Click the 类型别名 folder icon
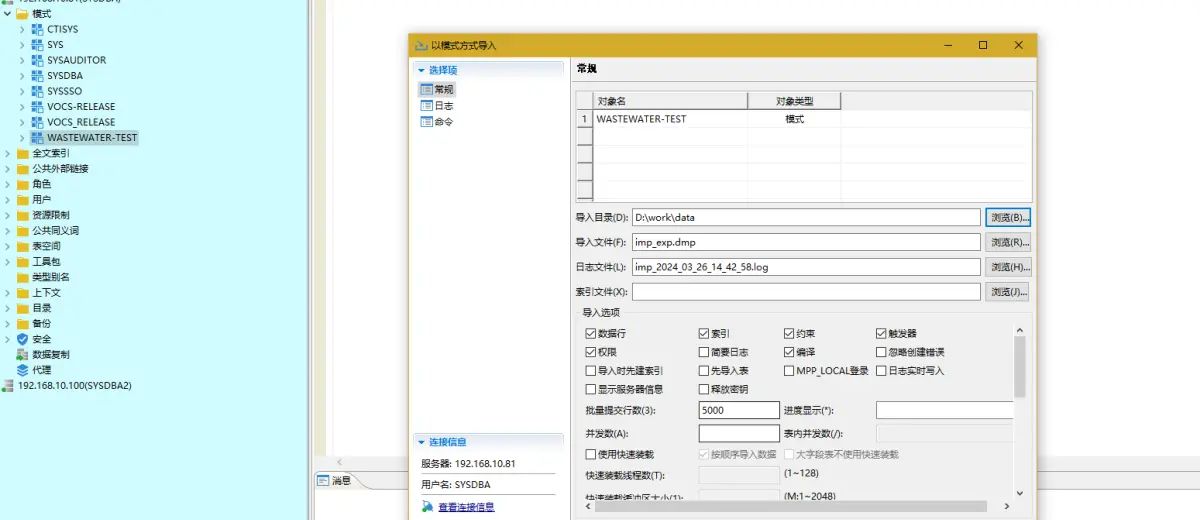Viewport: 1200px width, 520px height. point(22,277)
